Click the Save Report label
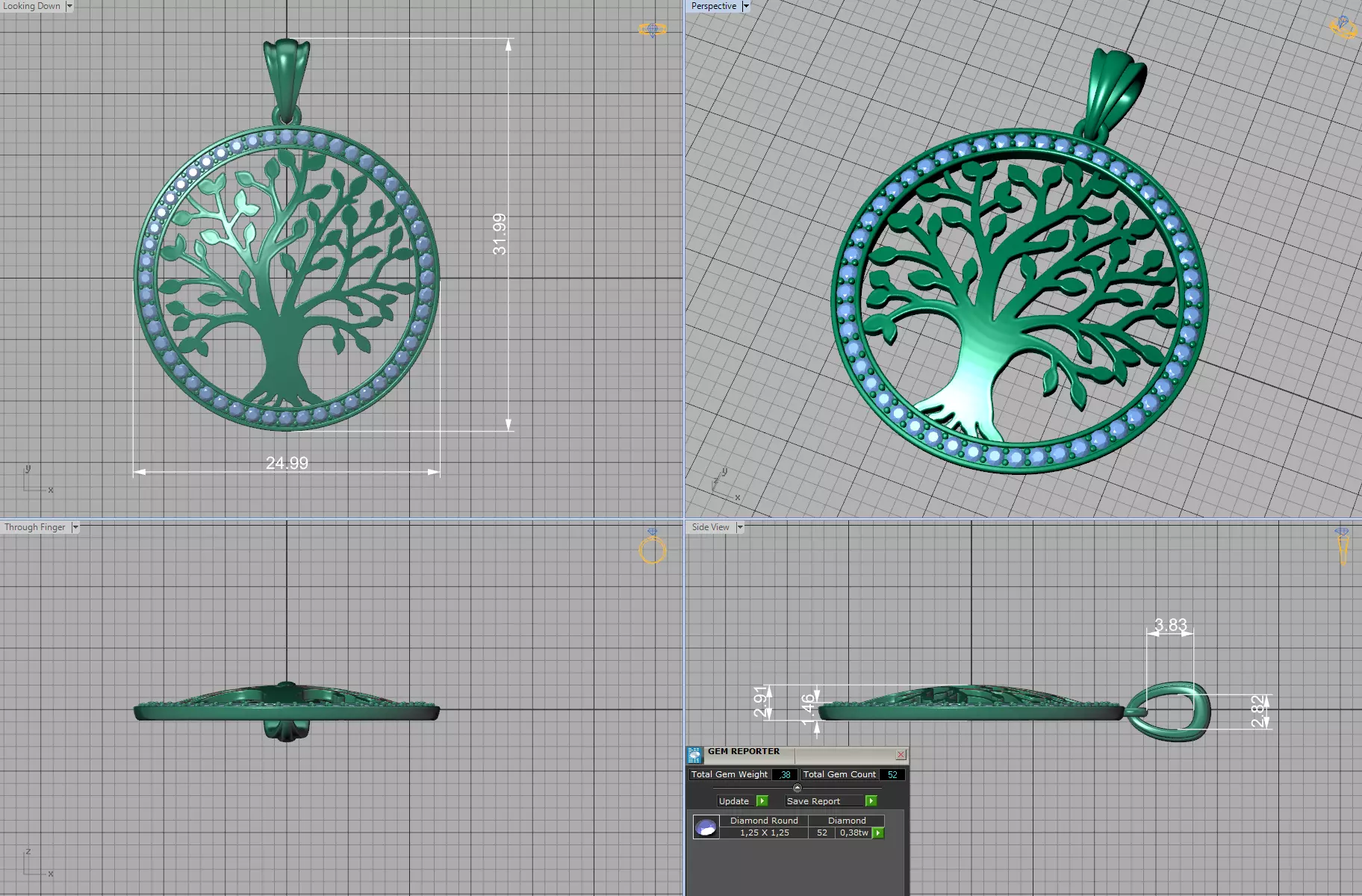Screen dimensions: 1362x896 pyautogui.click(x=814, y=800)
